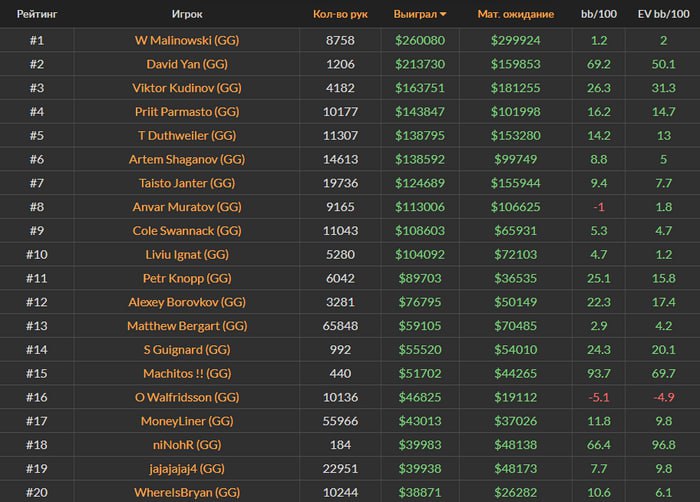Sort by Кол-во рук header
Screen dimensions: 700x502
340,14
